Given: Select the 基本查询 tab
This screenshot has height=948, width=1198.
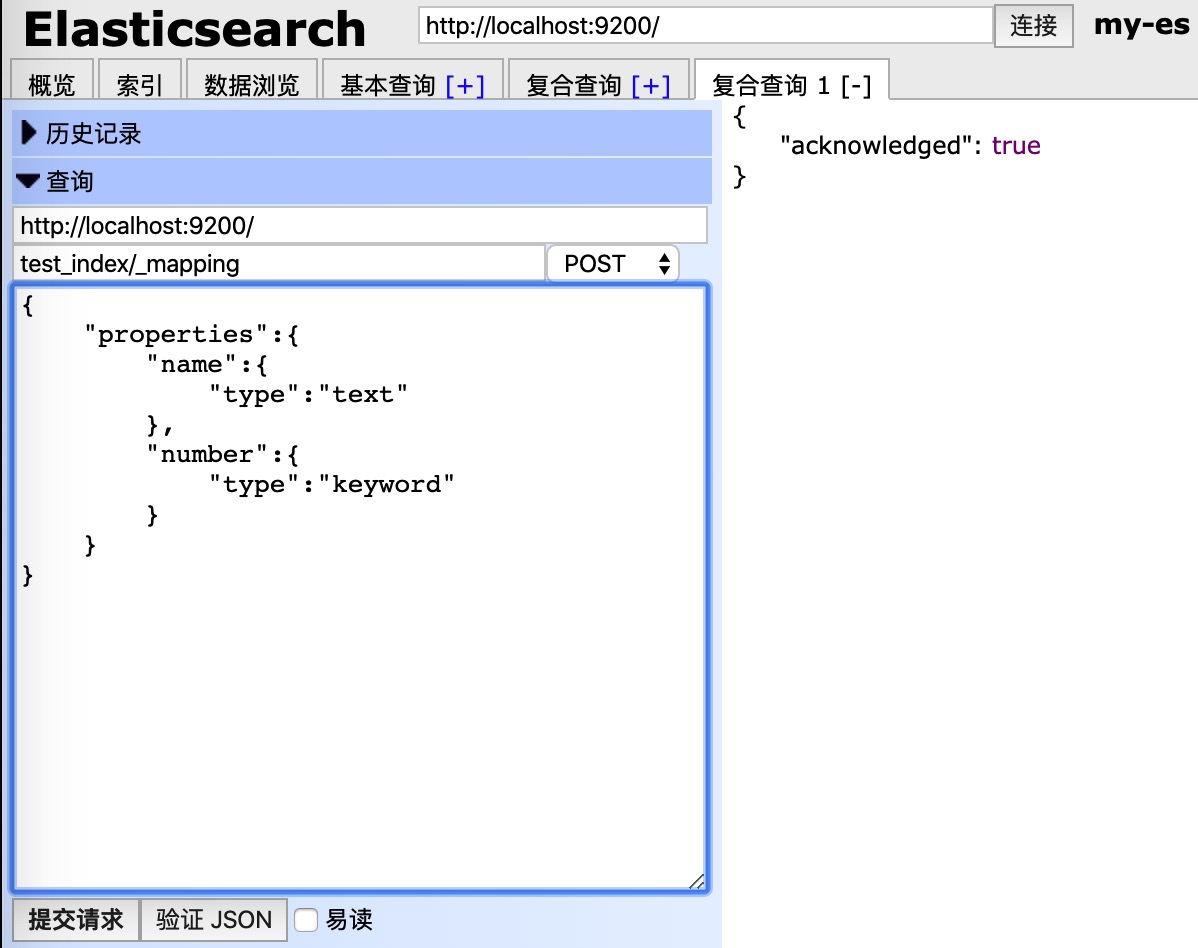Looking at the screenshot, I should click(387, 85).
